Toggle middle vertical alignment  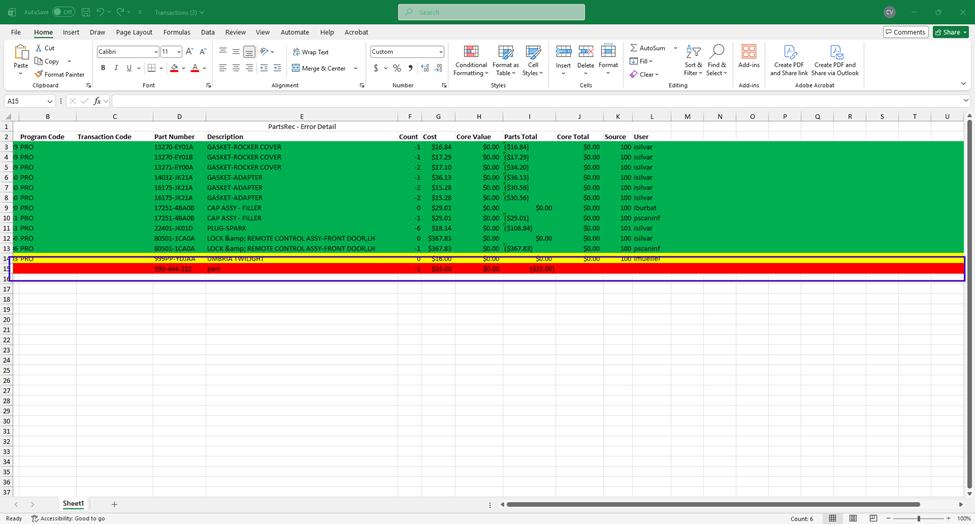[x=236, y=52]
